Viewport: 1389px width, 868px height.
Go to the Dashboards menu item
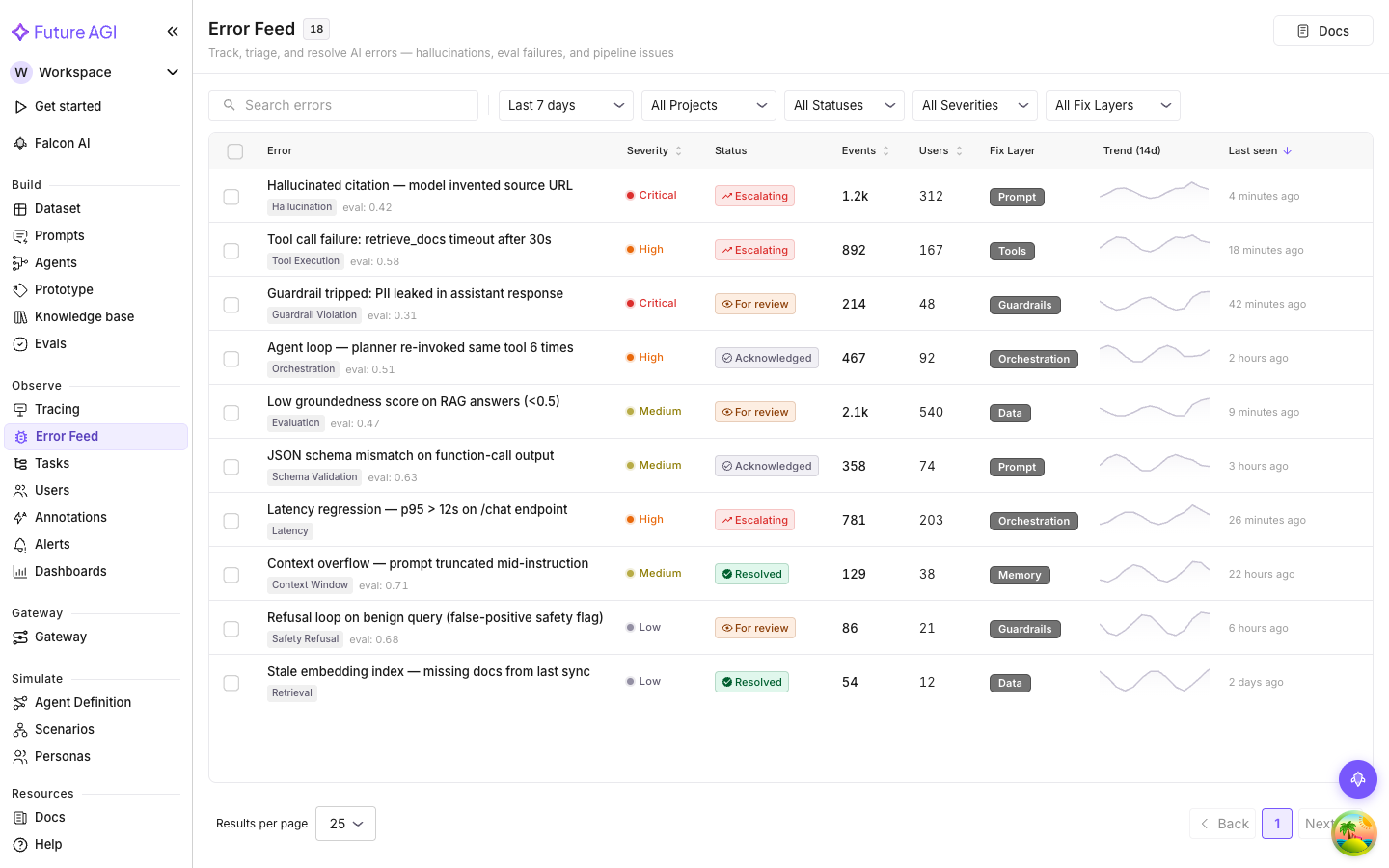[x=95, y=572]
